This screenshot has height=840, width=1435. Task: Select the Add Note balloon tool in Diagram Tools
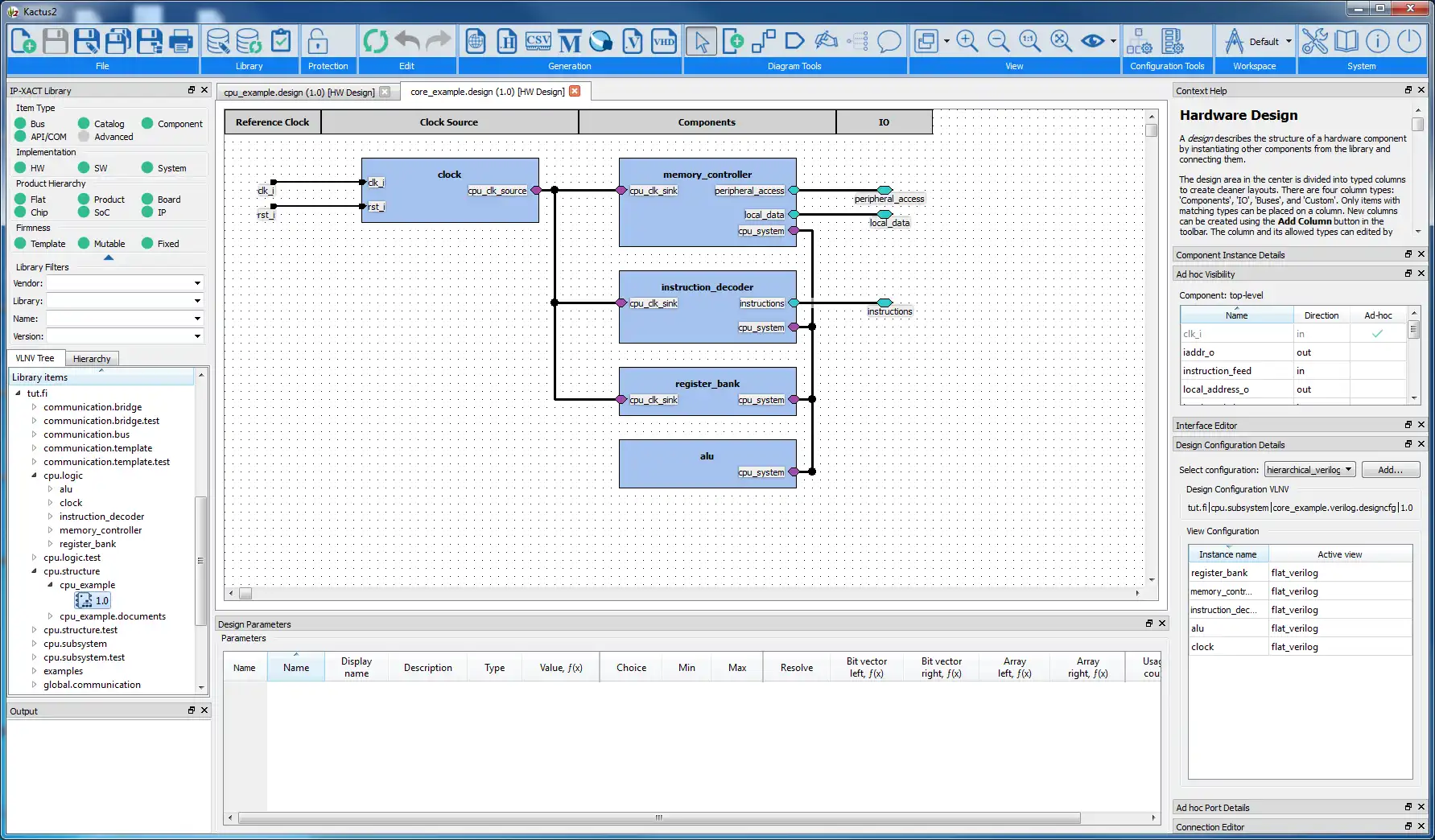pos(889,42)
